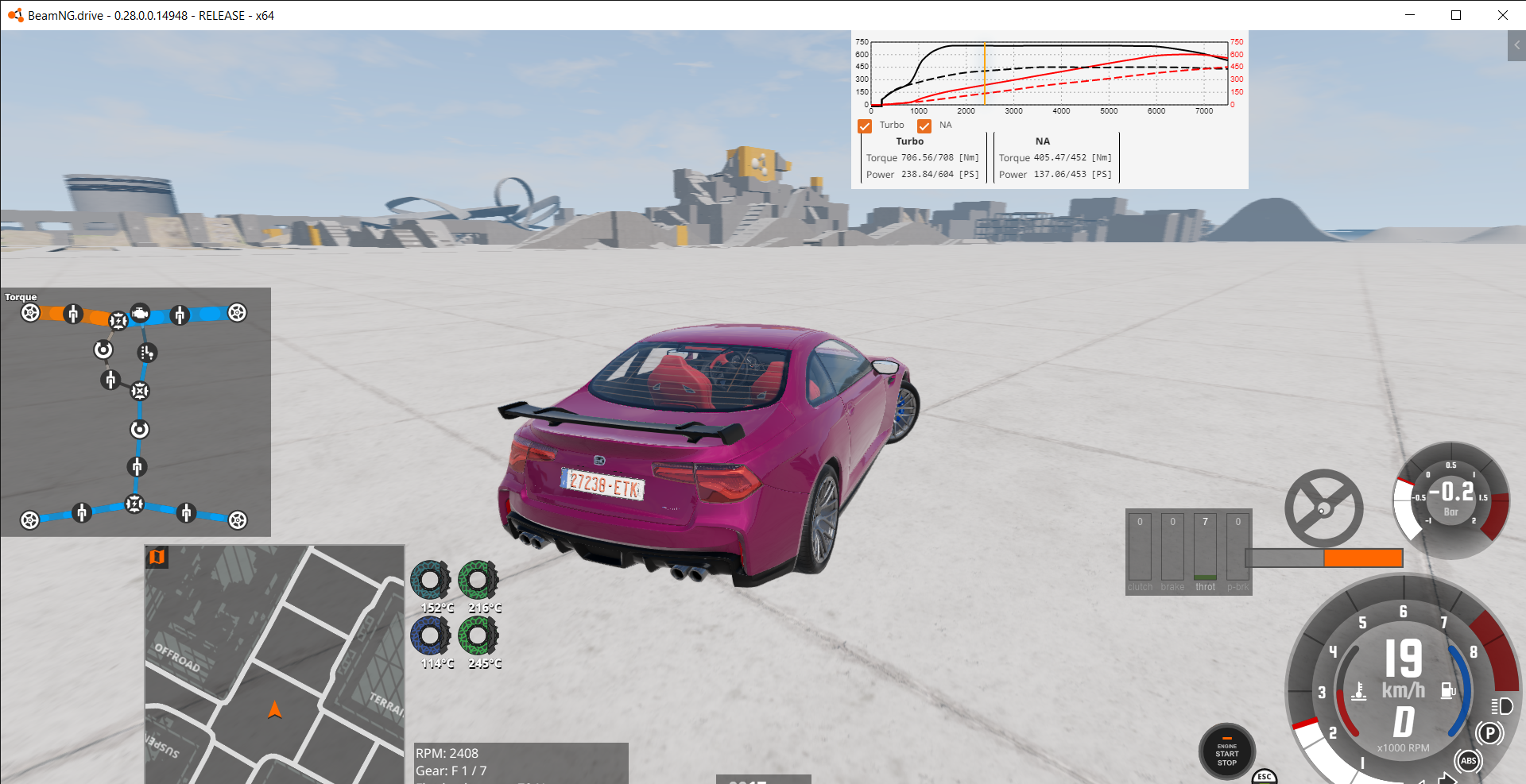Screen dimensions: 1526x784
Task: Click the front-right wheel icon in Torque diagram
Action: (237, 312)
